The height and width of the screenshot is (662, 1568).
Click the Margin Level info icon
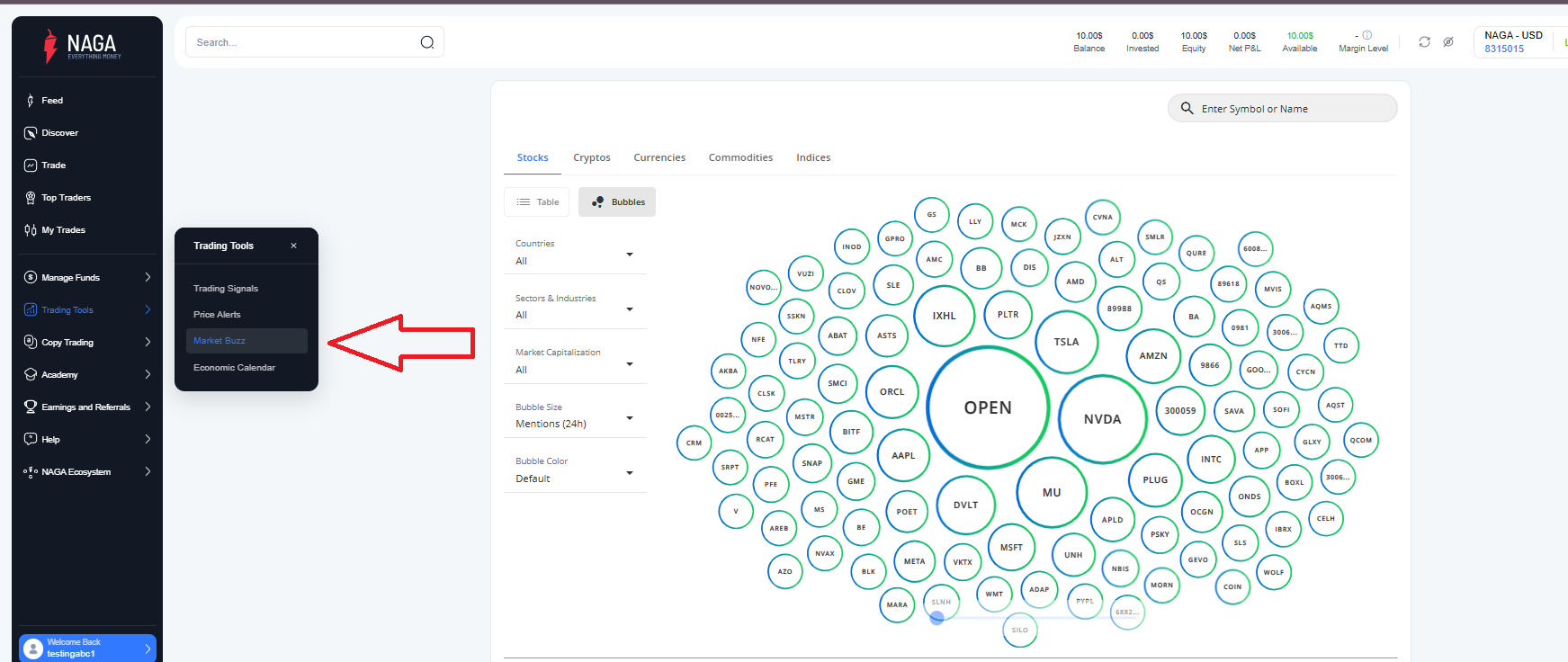click(x=1367, y=35)
